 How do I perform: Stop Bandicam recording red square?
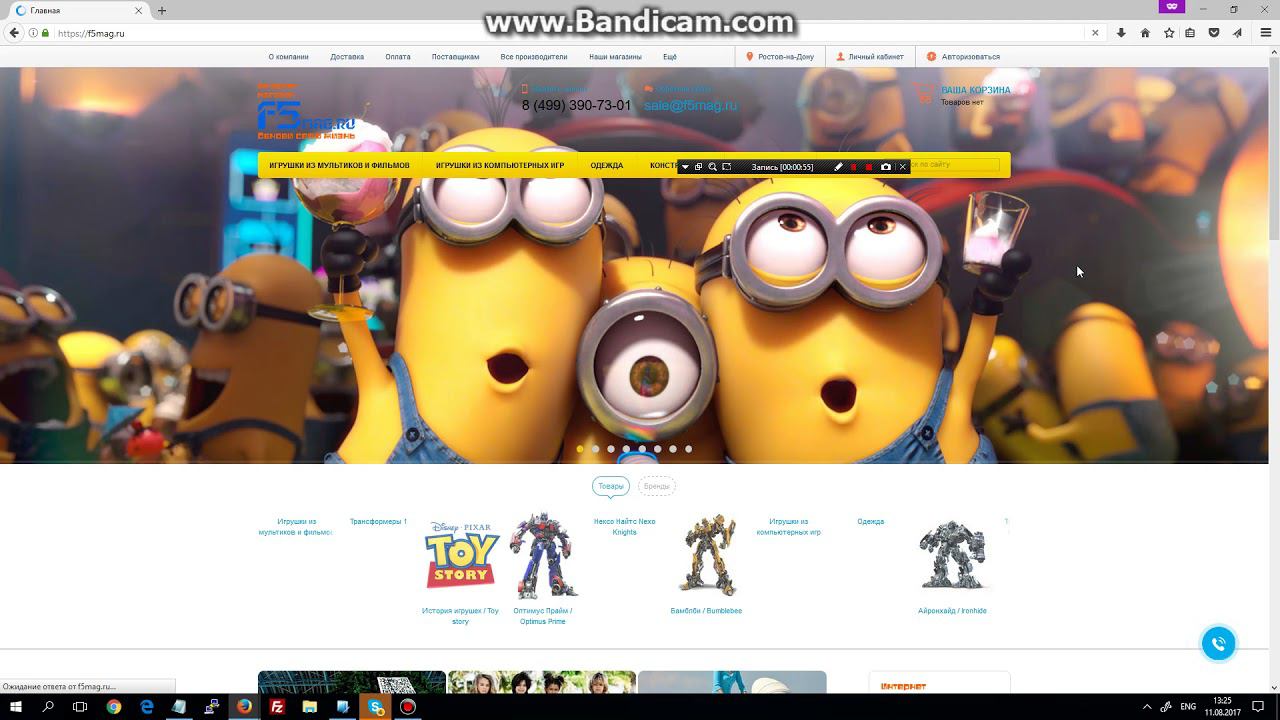pos(869,167)
